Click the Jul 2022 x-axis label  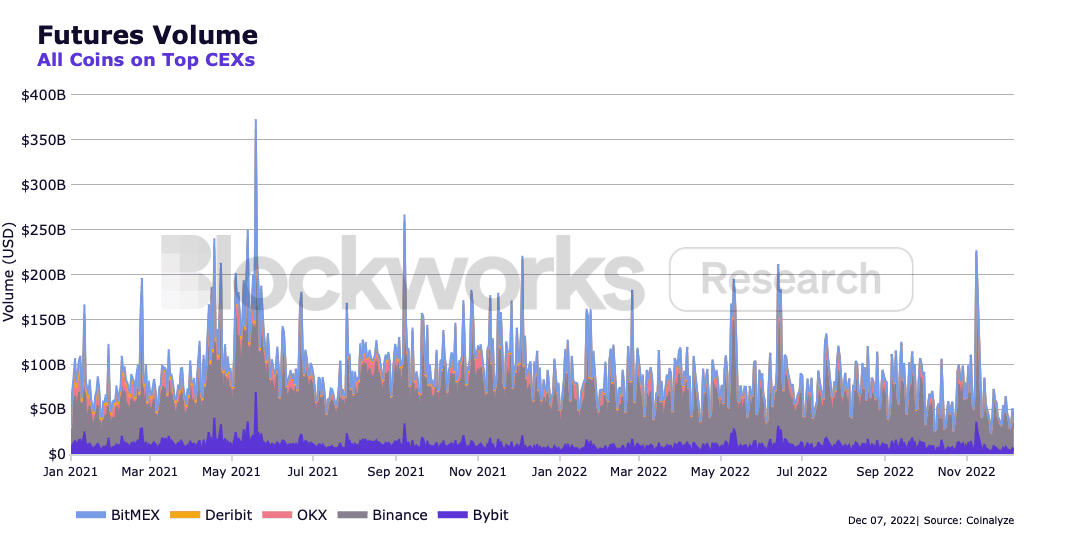click(801, 472)
